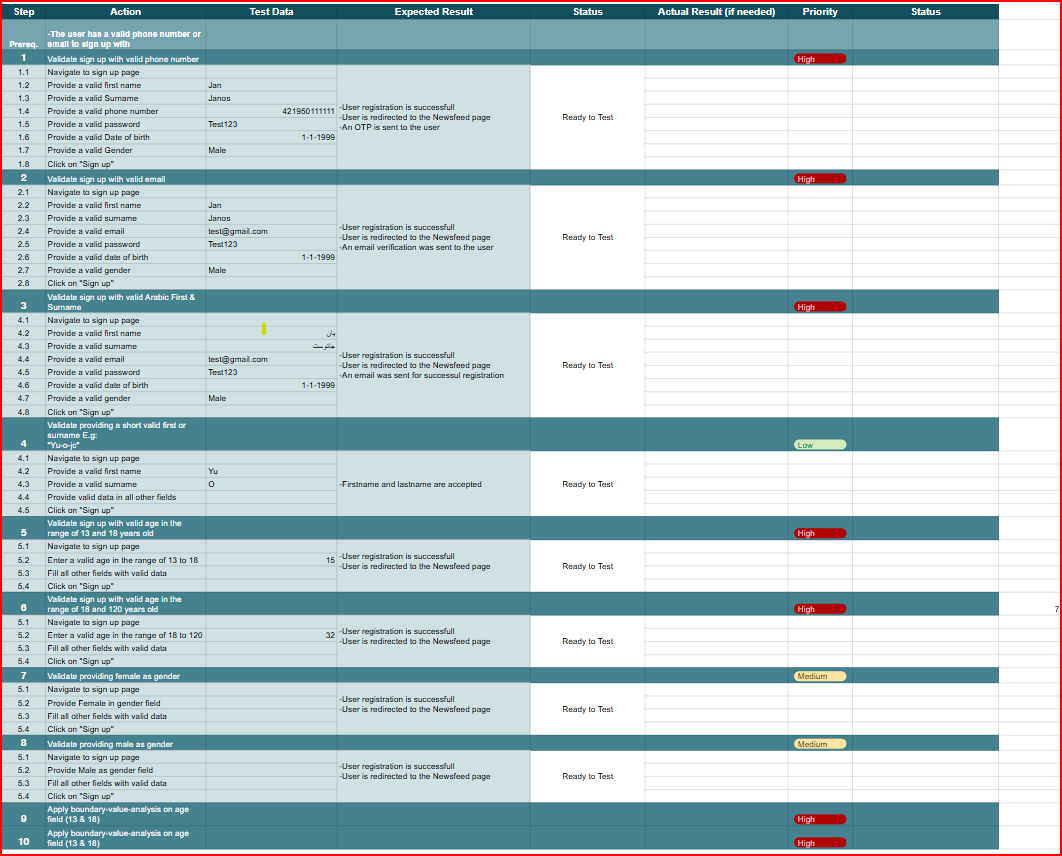Select the "Validate sign up with valid Arabic" row title
Image resolution: width=1062 pixels, height=856 pixels.
125,302
